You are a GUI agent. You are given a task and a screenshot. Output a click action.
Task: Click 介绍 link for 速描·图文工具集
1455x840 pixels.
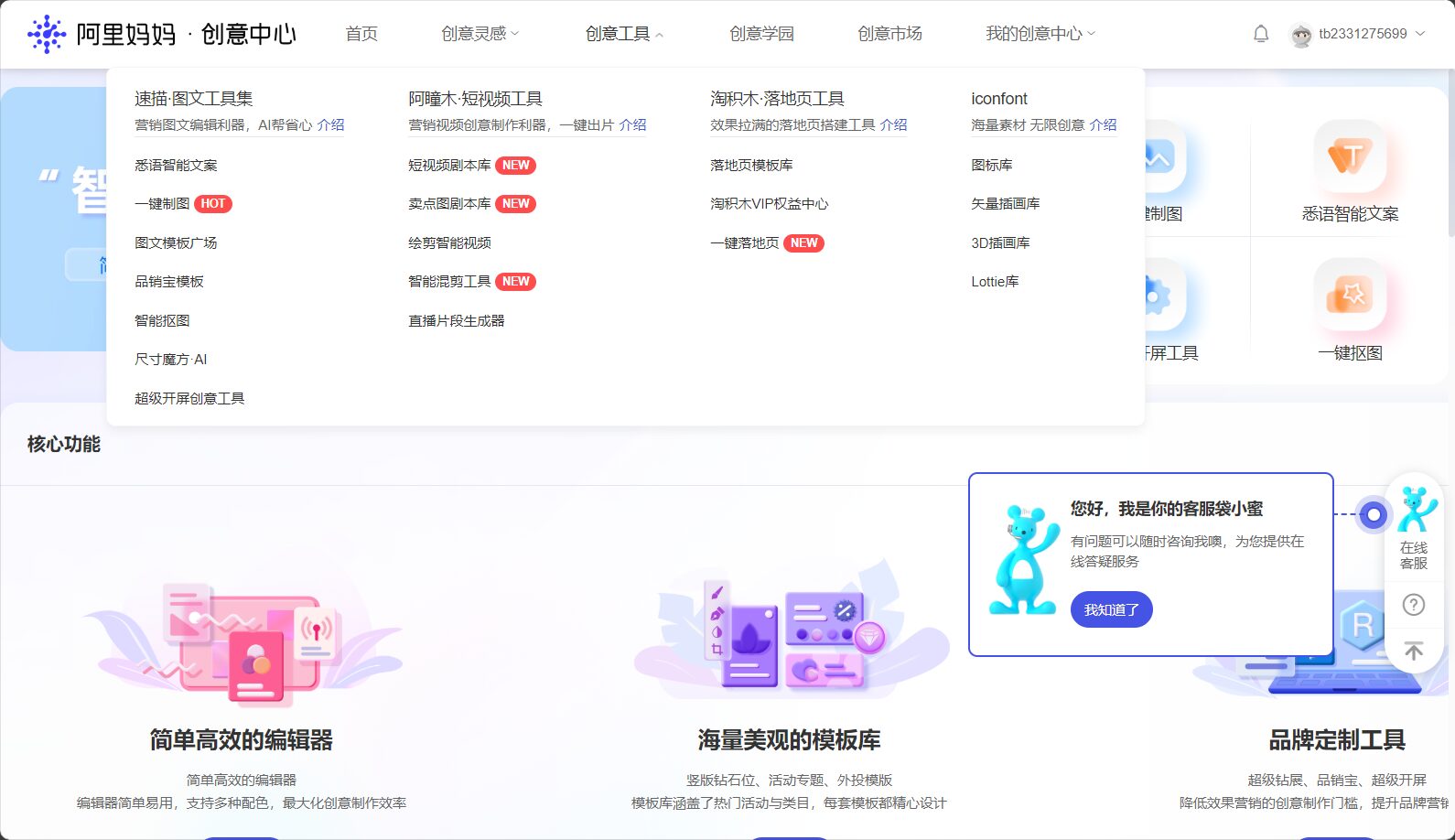click(x=330, y=125)
